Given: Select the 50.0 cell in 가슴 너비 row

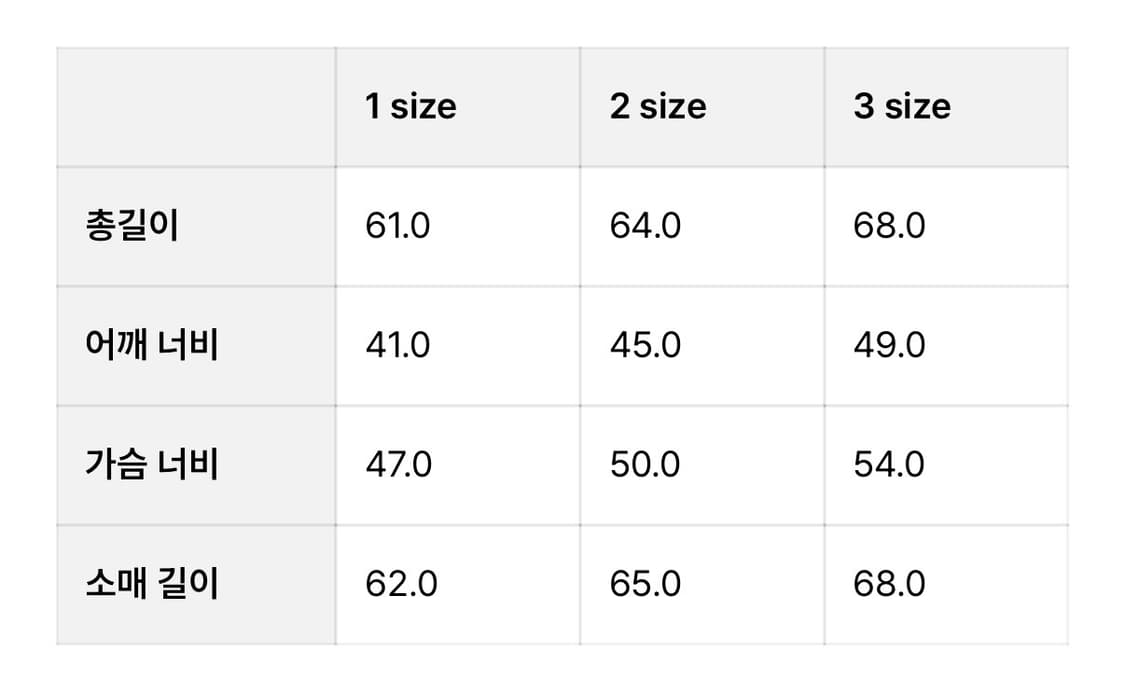Looking at the screenshot, I should click(x=645, y=465).
